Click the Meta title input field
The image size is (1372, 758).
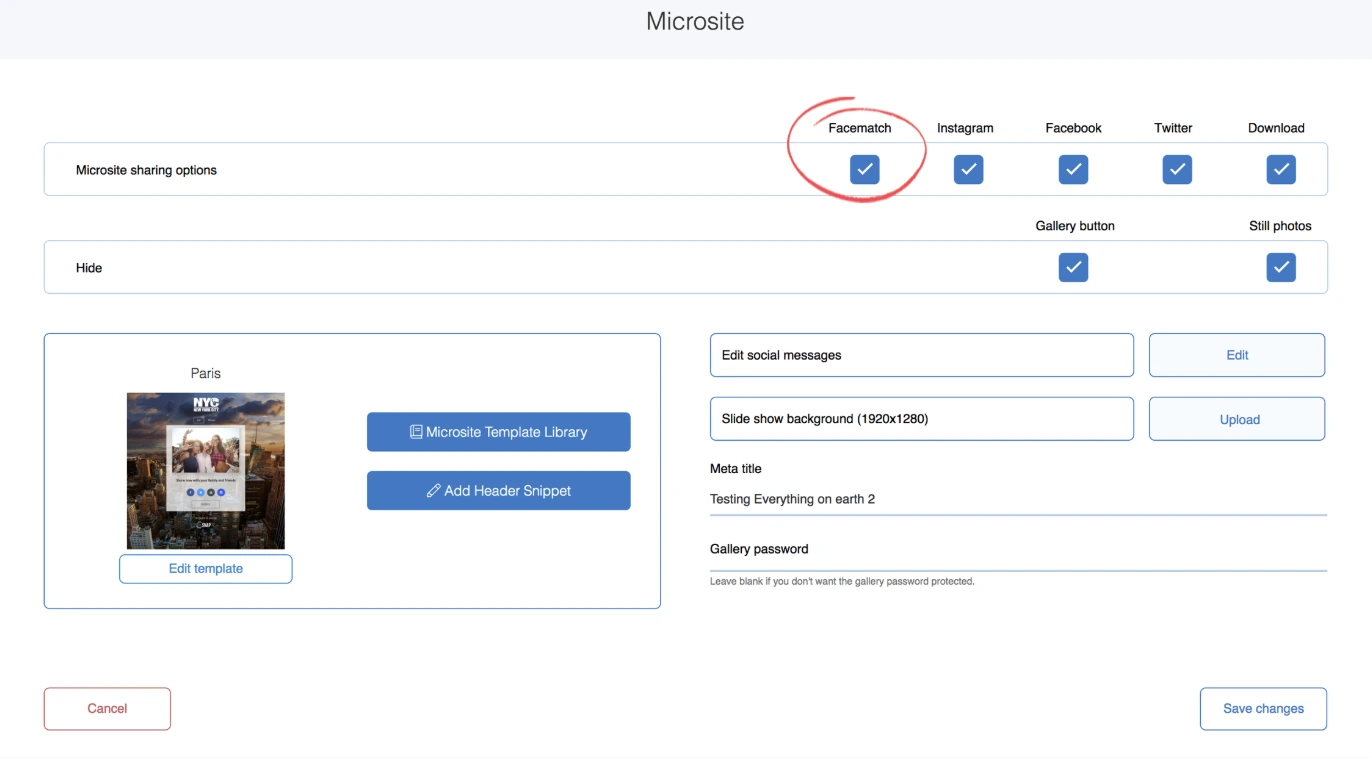coord(1018,499)
